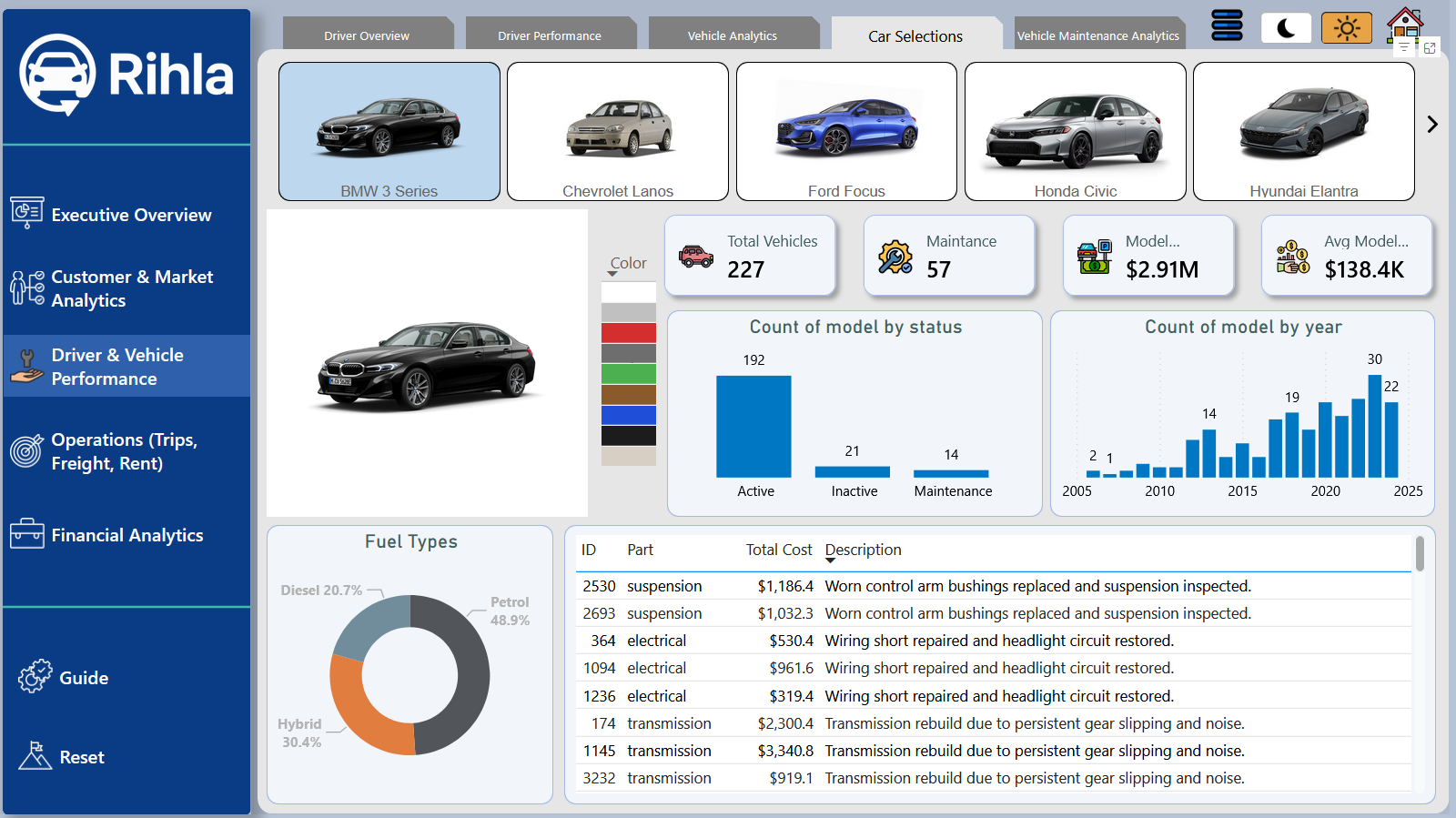Click the Operations target icon
The height and width of the screenshot is (818, 1456).
pos(26,450)
